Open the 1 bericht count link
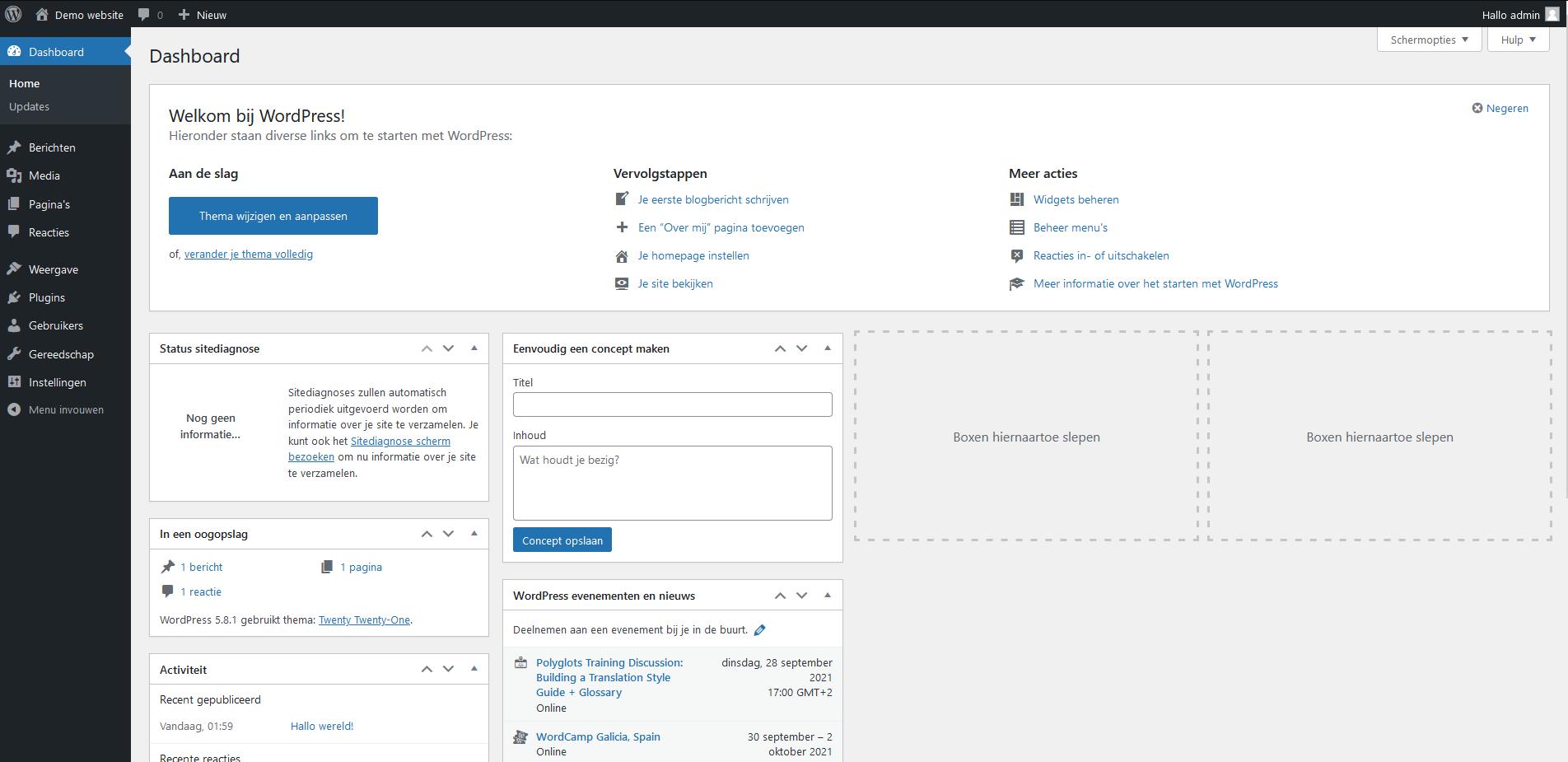 coord(202,567)
